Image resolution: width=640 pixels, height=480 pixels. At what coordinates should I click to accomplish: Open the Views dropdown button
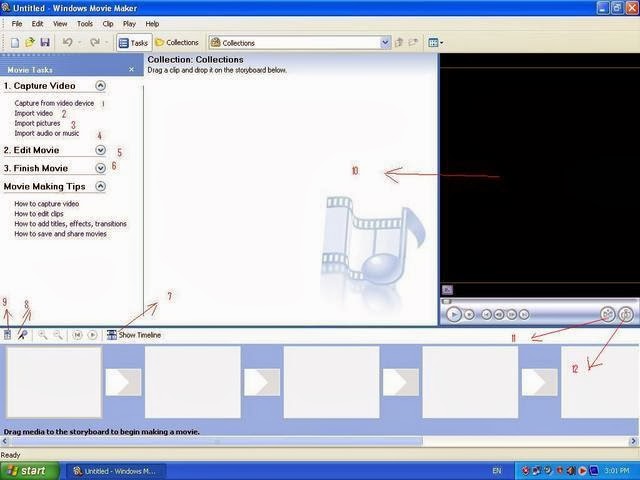pyautogui.click(x=436, y=42)
